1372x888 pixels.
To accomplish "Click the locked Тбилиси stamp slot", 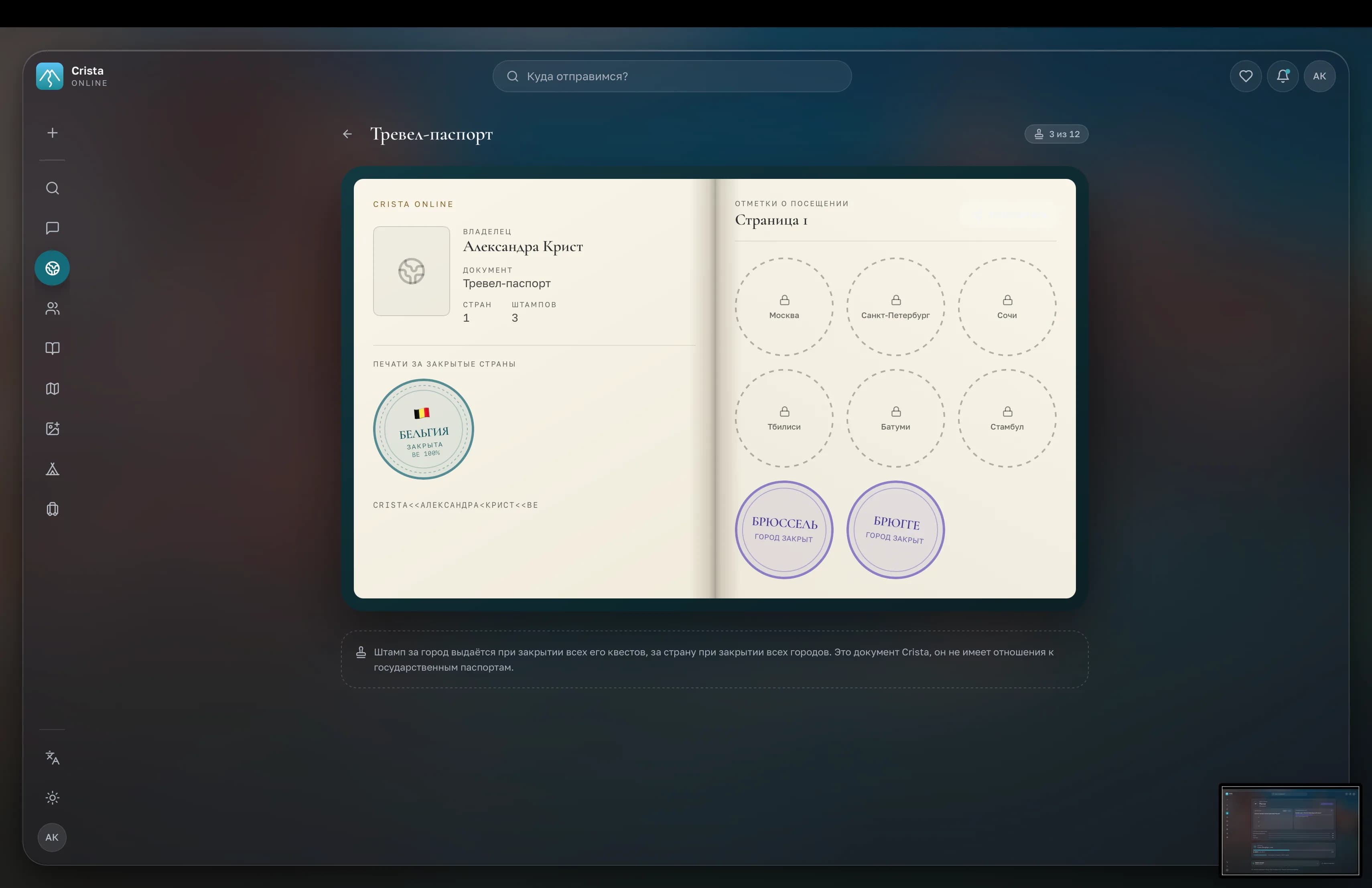I will (784, 418).
